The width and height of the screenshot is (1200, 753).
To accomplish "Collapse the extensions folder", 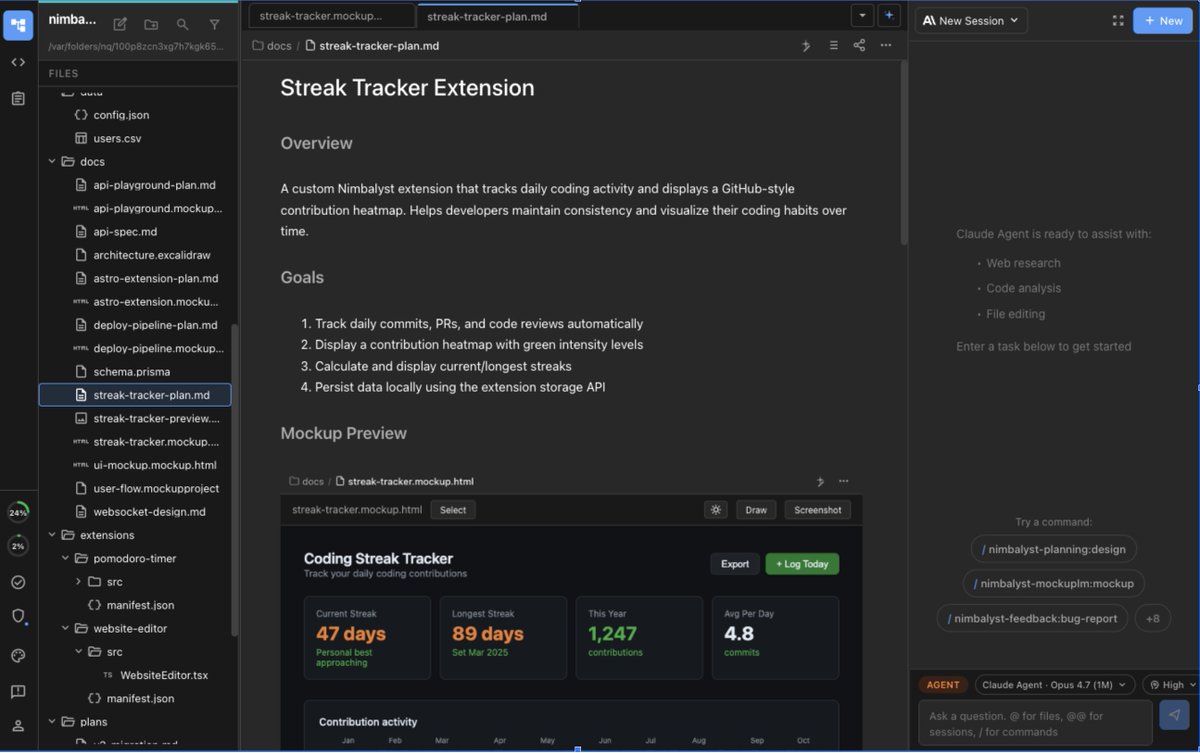I will (x=52, y=535).
